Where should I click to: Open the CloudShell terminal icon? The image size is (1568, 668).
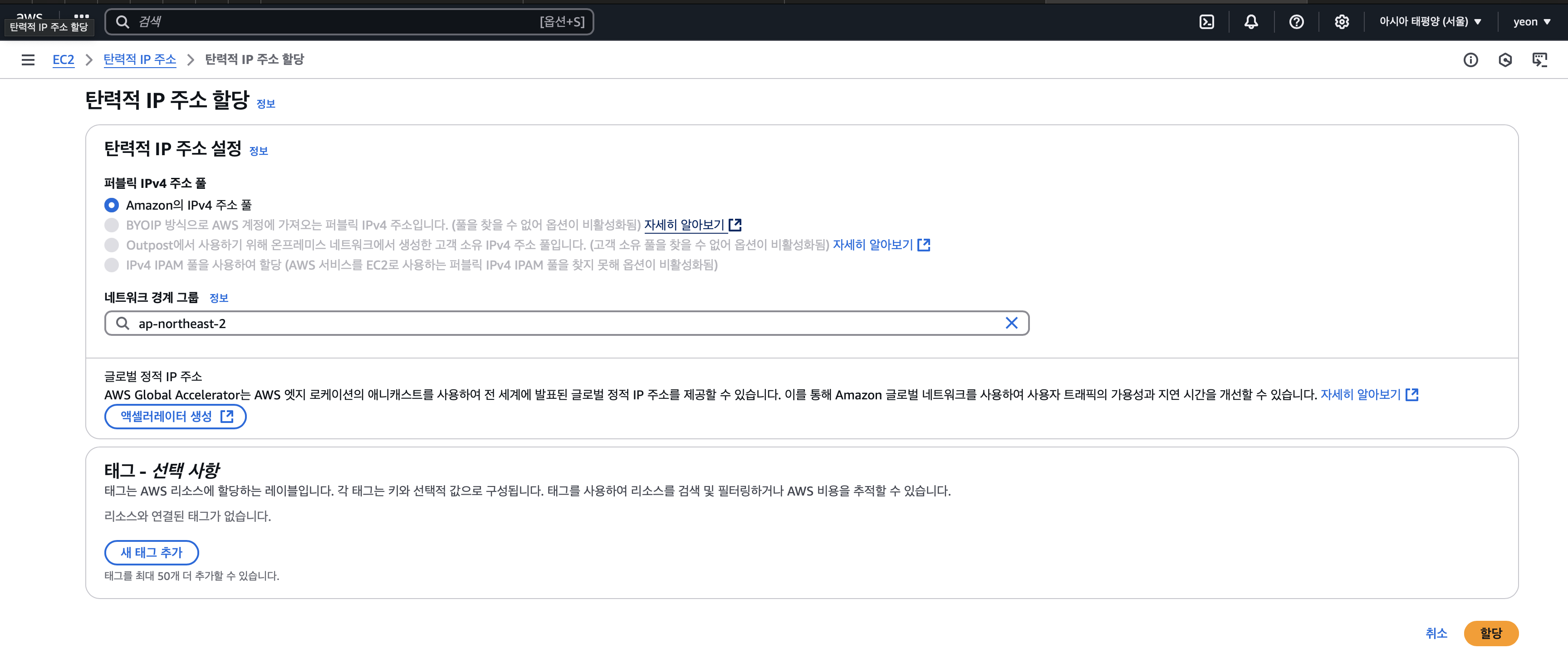[x=1206, y=22]
